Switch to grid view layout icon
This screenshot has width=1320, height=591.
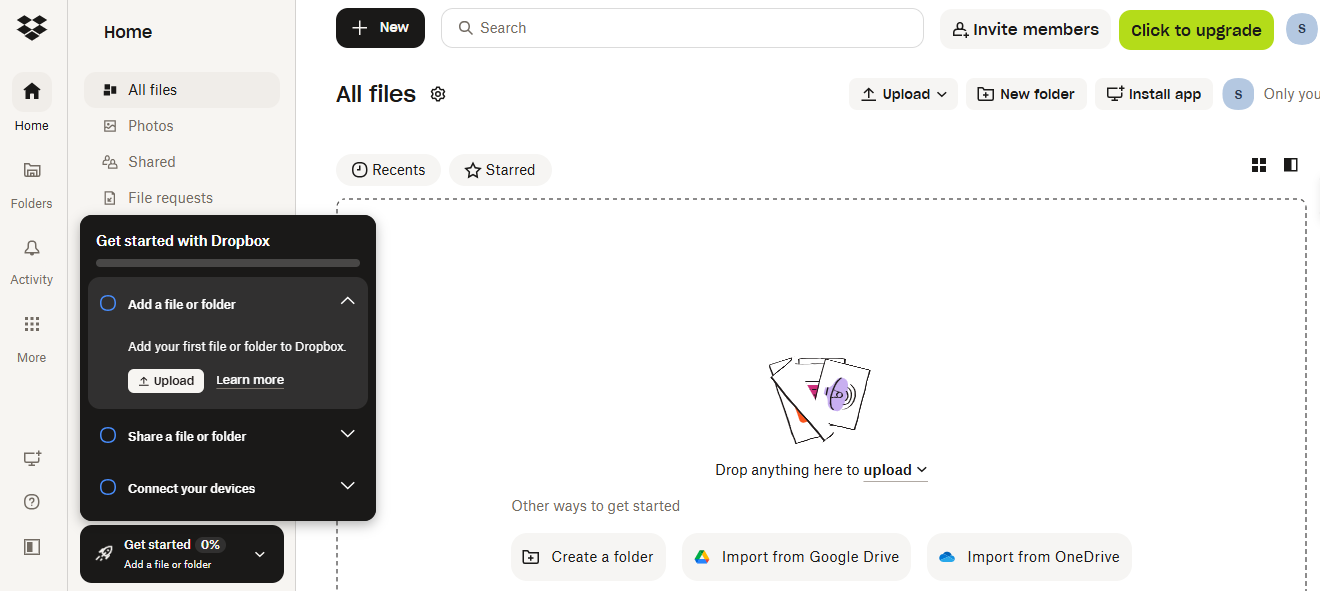[1259, 165]
